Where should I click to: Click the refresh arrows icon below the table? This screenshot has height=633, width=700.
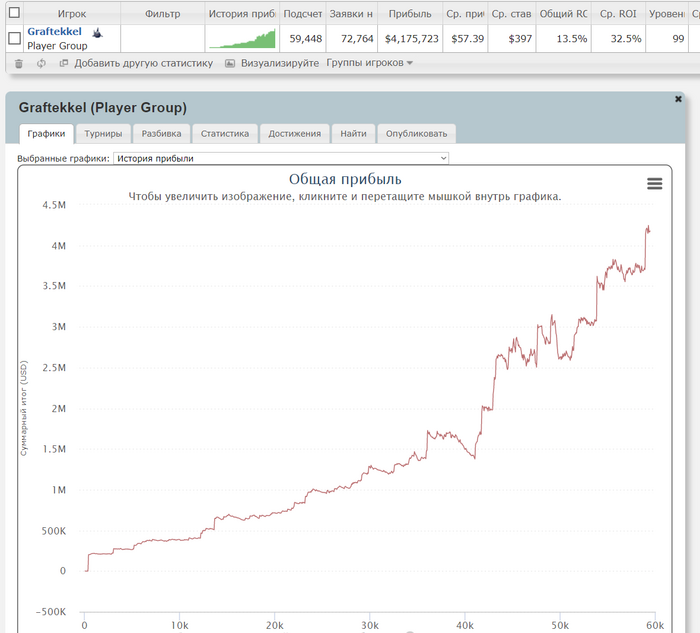(41, 63)
